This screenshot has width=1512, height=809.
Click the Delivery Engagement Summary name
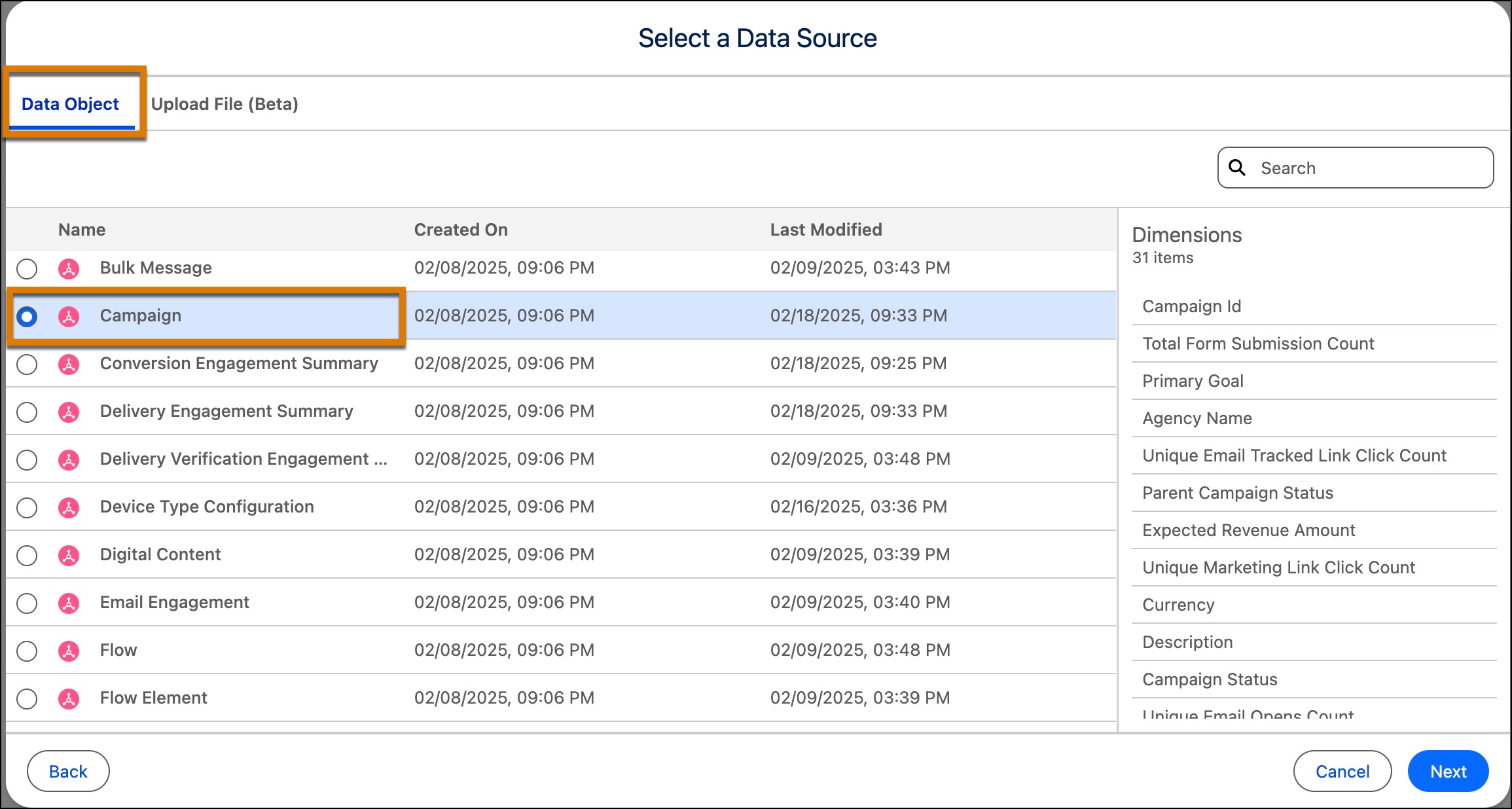pyautogui.click(x=226, y=411)
